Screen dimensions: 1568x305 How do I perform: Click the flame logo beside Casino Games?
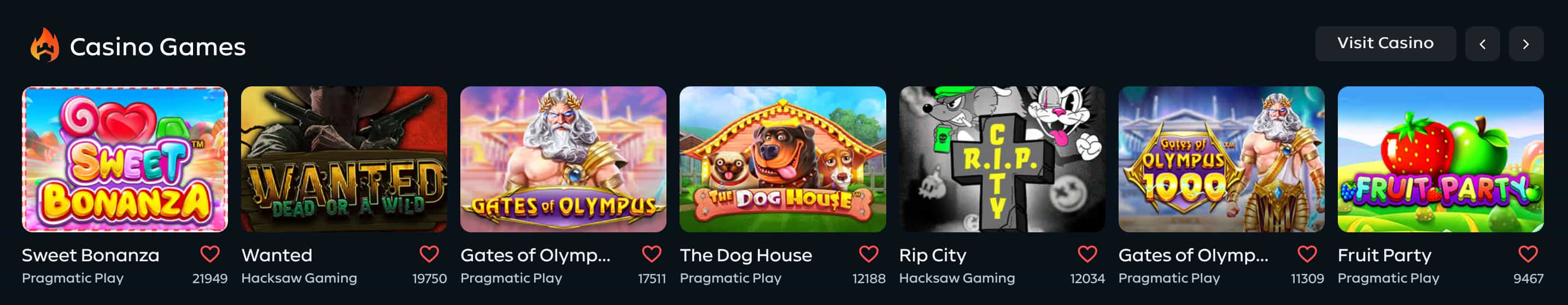tap(45, 45)
